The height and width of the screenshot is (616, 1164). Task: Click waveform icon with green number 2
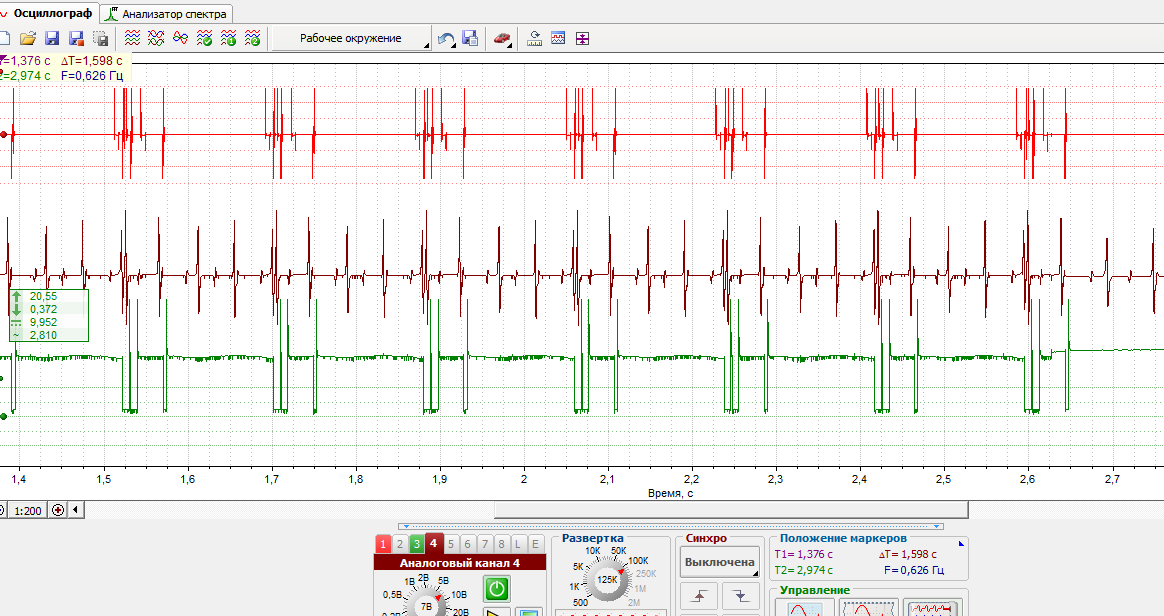(x=252, y=38)
